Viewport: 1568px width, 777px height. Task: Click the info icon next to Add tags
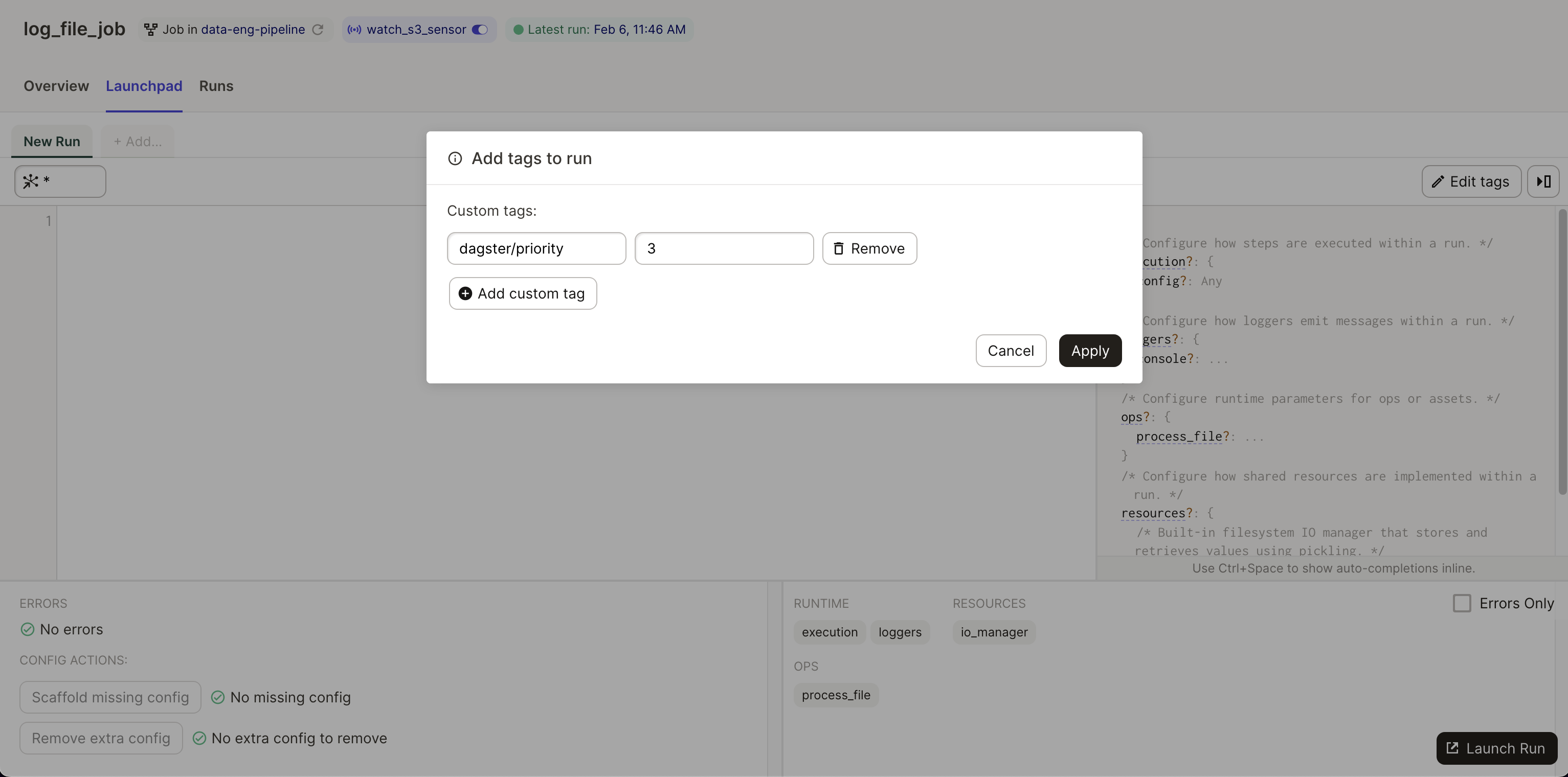tap(454, 157)
